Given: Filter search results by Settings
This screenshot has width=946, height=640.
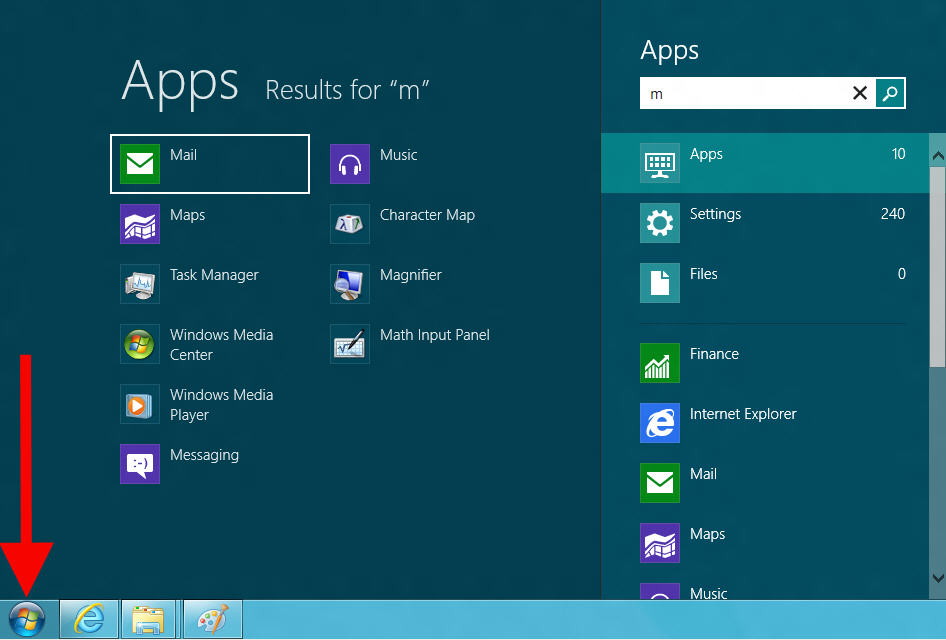Looking at the screenshot, I should tap(765, 223).
